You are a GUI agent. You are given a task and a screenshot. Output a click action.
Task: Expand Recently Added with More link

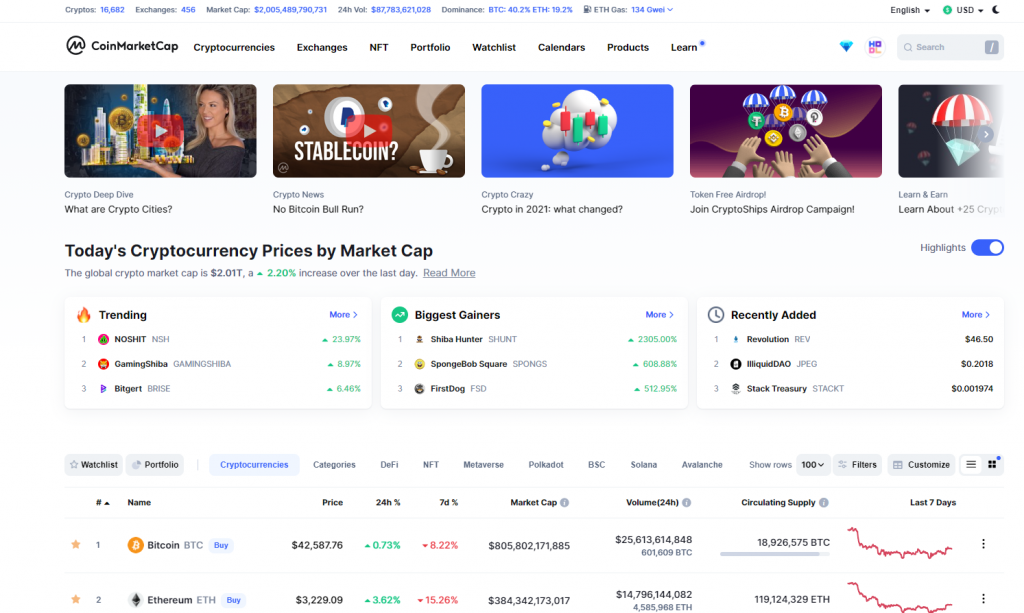(976, 315)
